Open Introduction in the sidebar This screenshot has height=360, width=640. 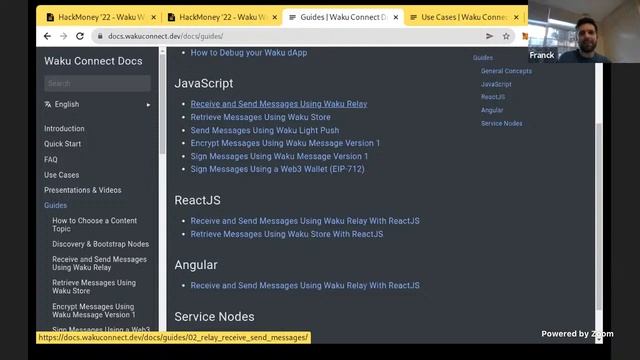[x=64, y=129]
